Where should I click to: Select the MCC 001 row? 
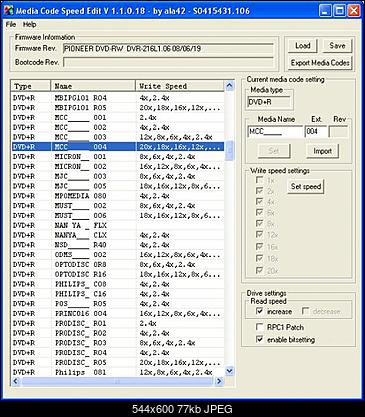pos(118,117)
